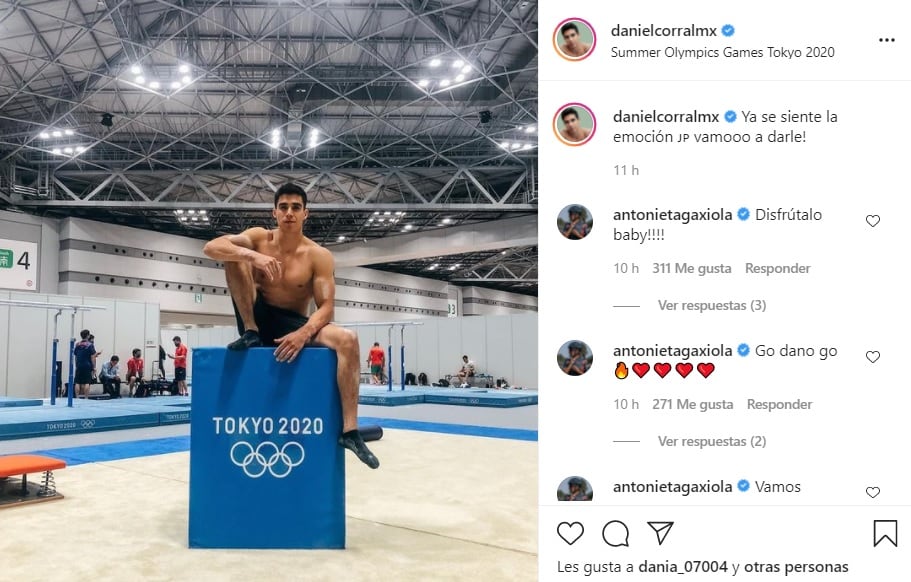Viewport: 911px width, 582px height.
Task: Reply to the 'Go dano go' comment
Action: point(779,404)
